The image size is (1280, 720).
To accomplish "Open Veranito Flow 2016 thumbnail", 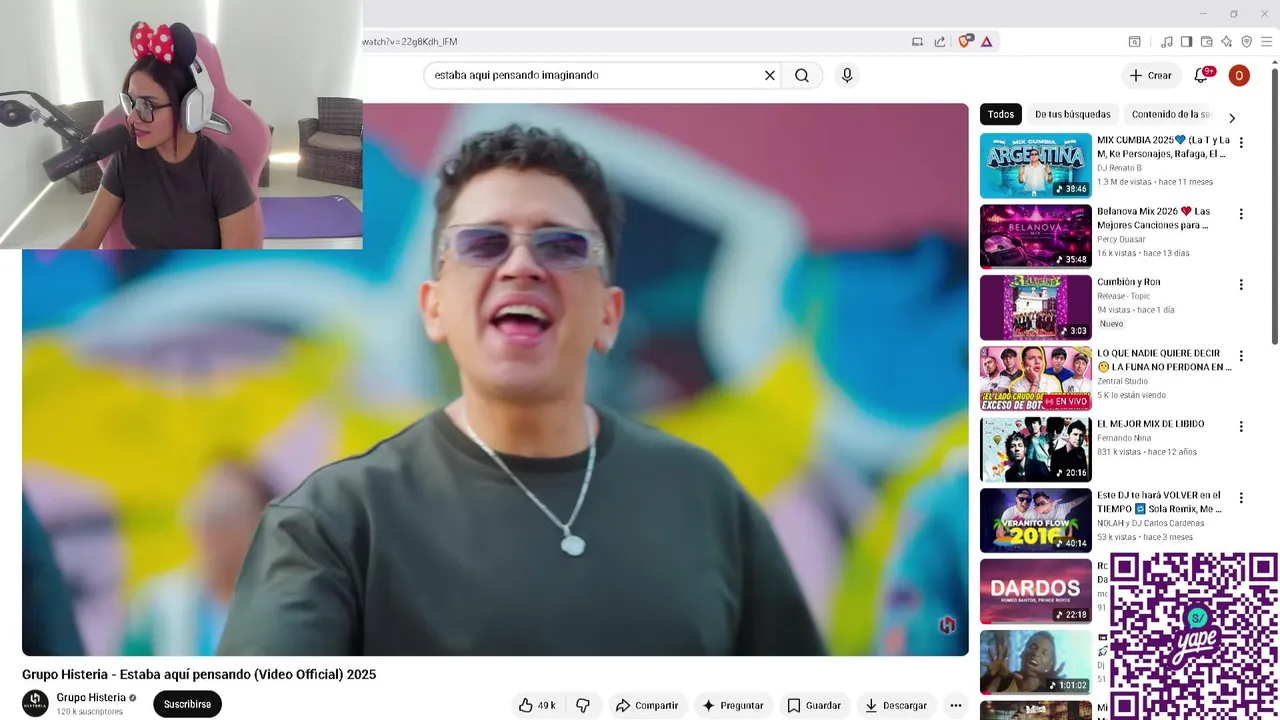I will coord(1035,520).
